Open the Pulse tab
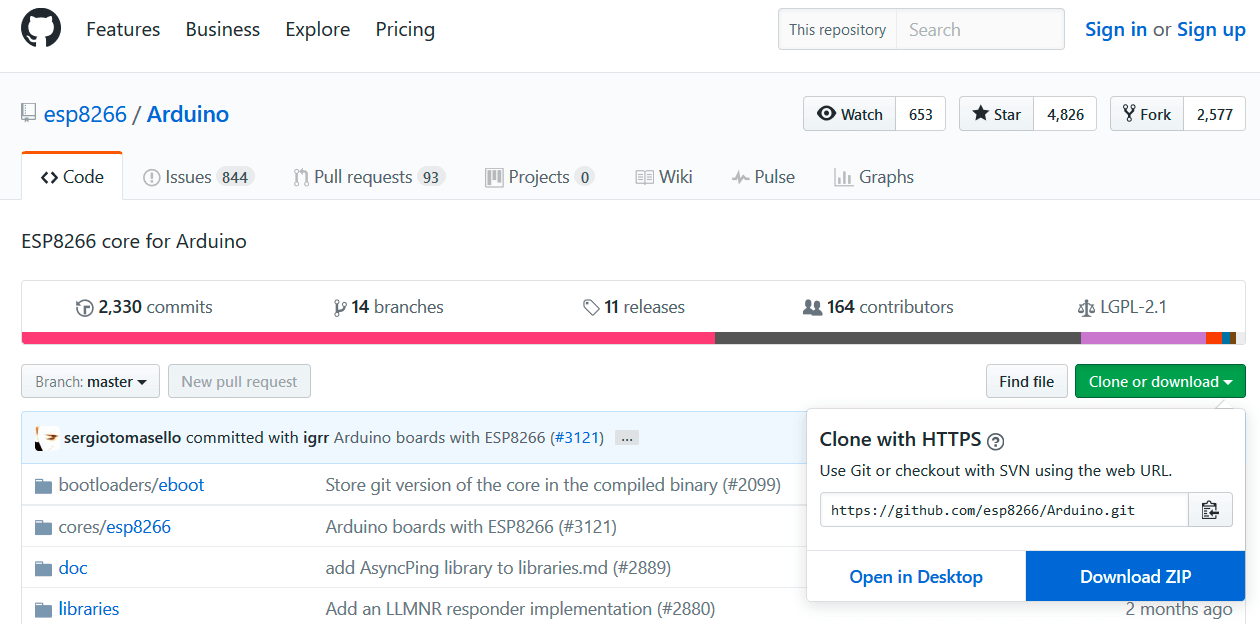Viewport: 1260px width, 624px height. click(x=763, y=177)
